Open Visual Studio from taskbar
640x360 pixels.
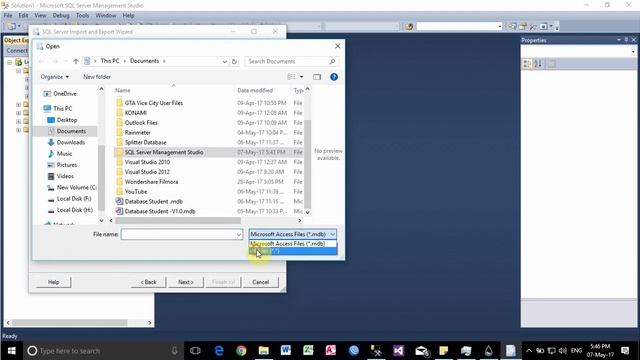point(398,351)
